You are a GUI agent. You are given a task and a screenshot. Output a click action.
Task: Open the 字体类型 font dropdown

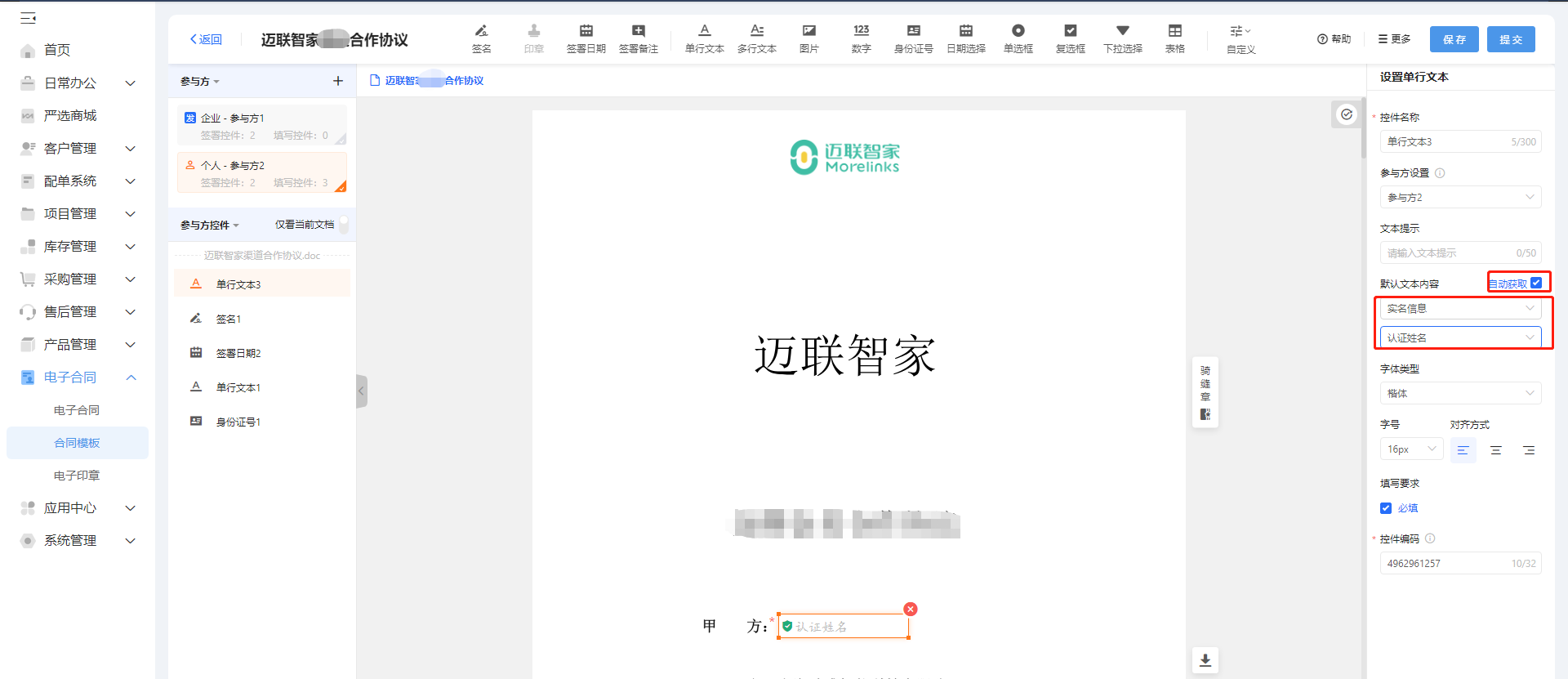coord(1460,393)
